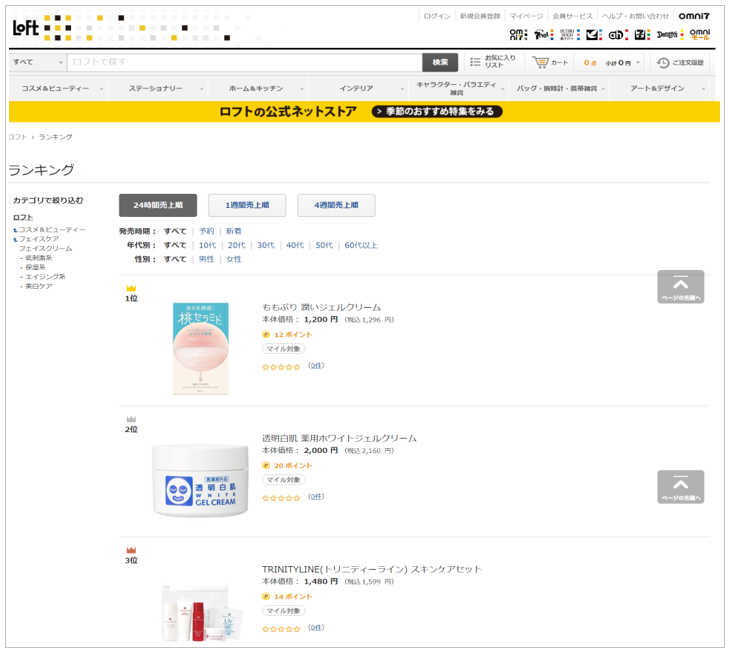
Task: Click the ロフトで探す search field
Action: (245, 62)
